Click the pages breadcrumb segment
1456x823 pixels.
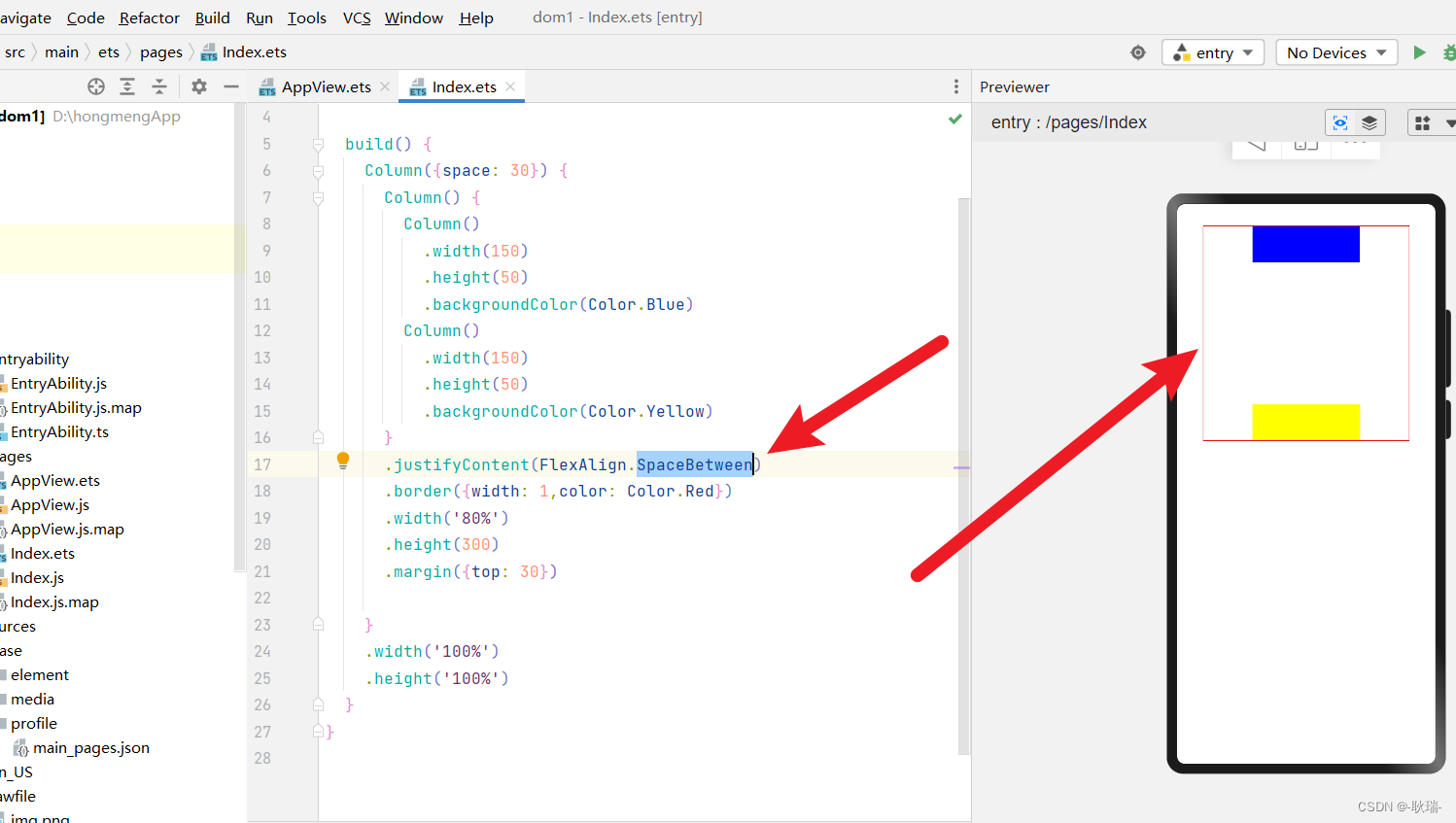(x=161, y=52)
